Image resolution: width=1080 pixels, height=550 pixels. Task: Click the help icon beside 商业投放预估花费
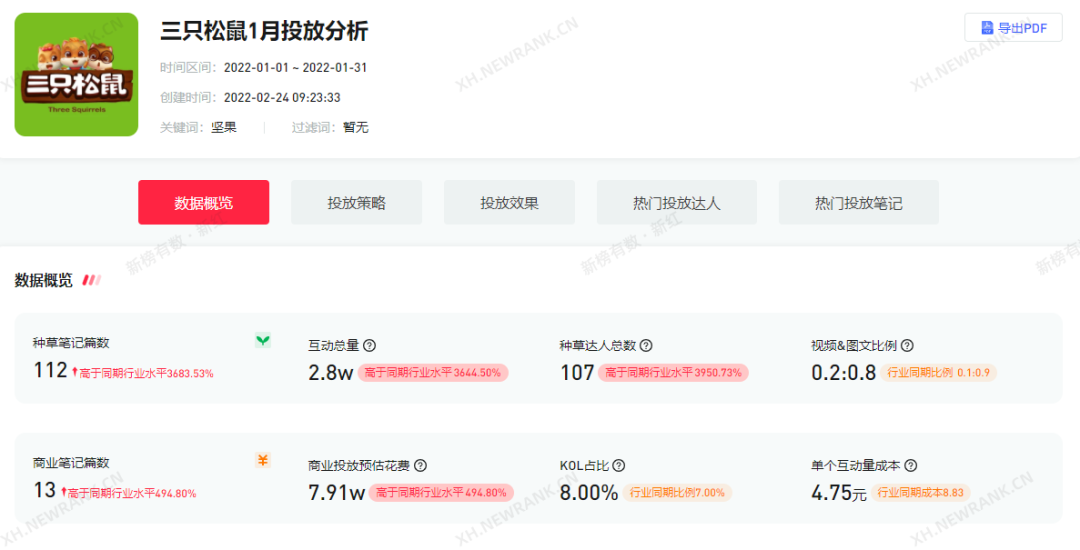[420, 466]
